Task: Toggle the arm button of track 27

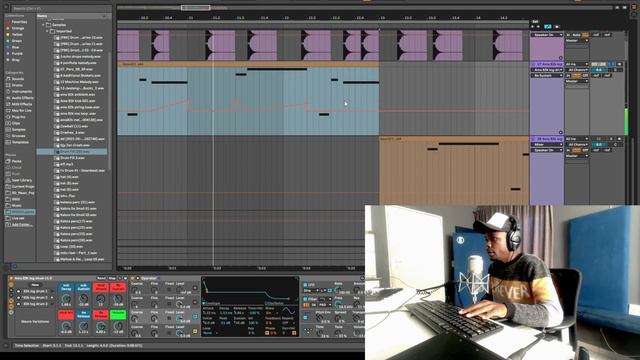Action: [620, 64]
